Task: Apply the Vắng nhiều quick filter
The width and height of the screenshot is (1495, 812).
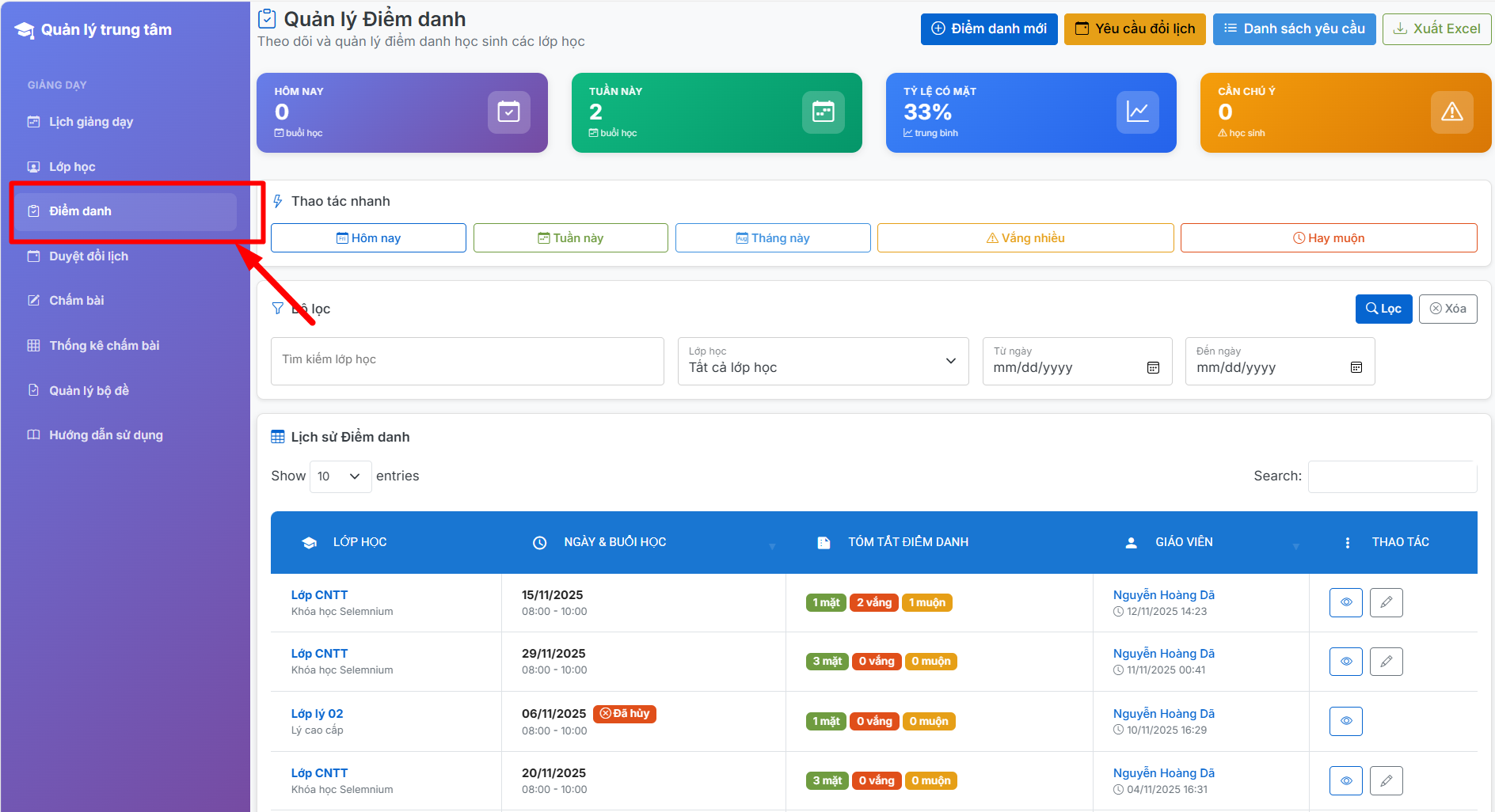Action: click(x=1025, y=238)
